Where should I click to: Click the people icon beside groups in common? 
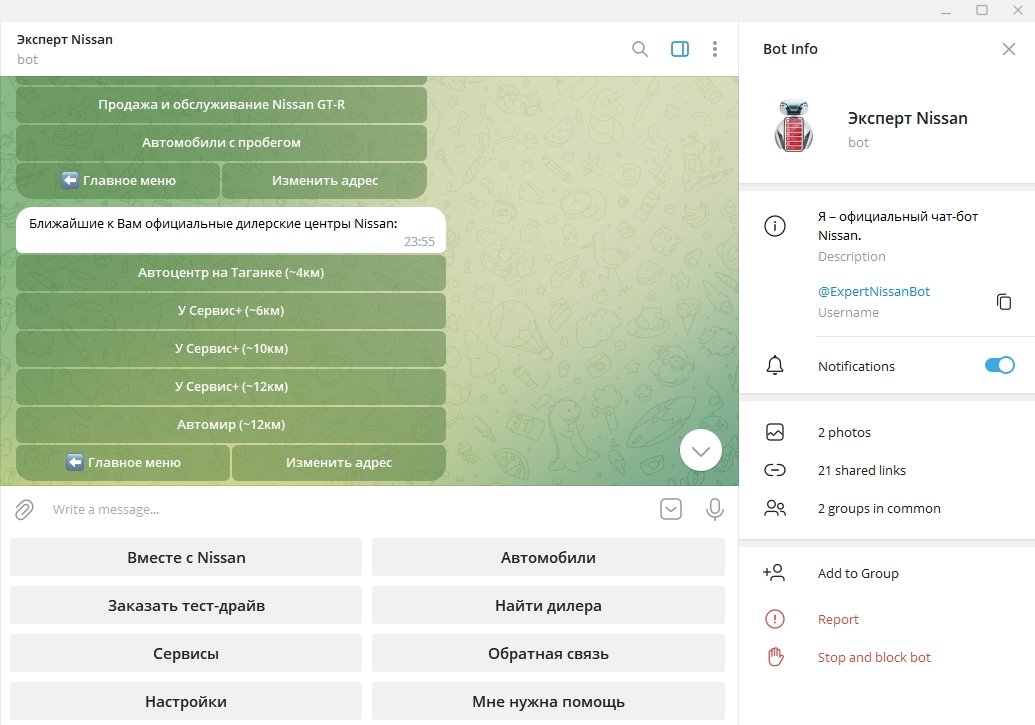click(775, 508)
